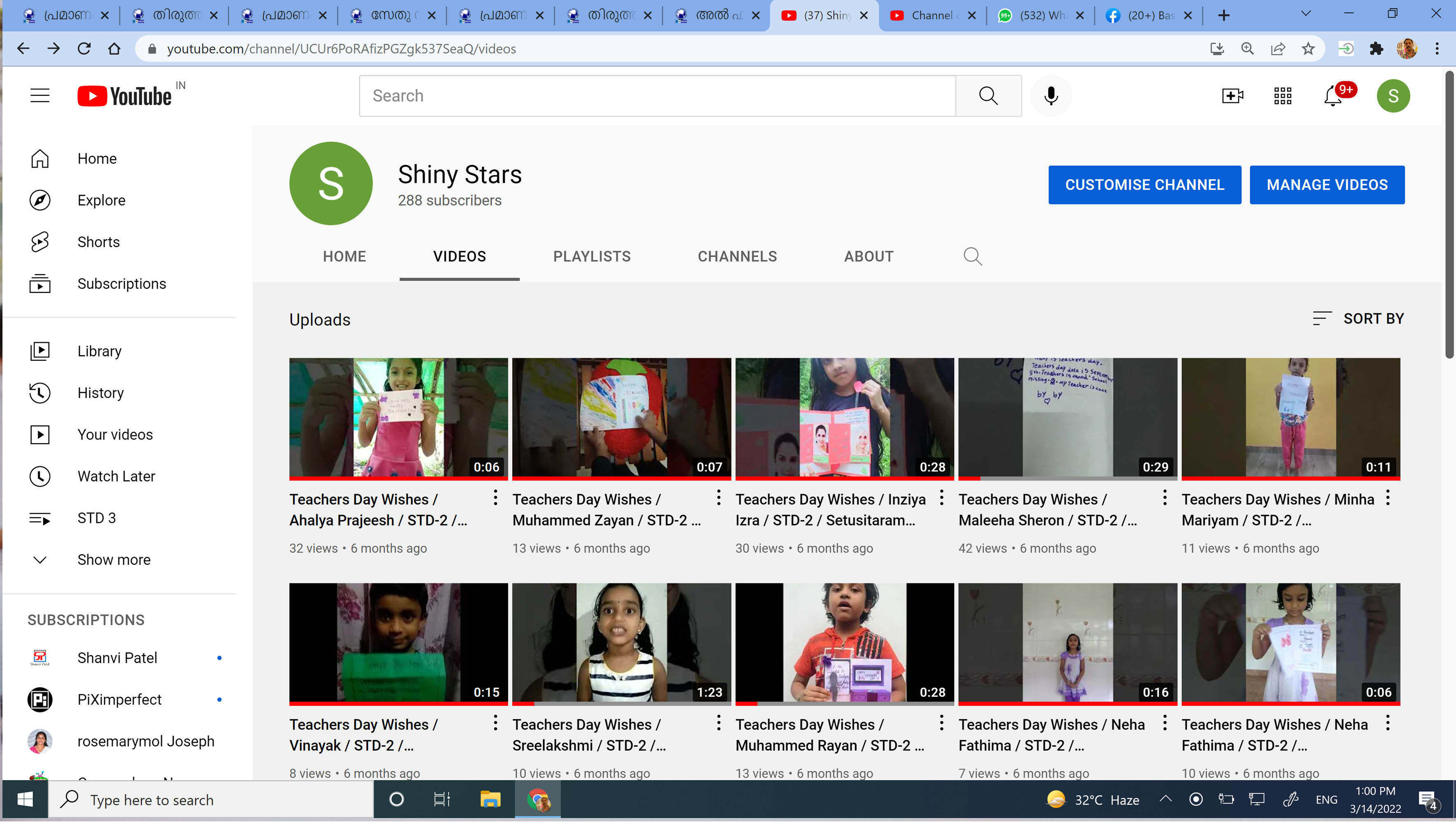Viewport: 1456px width, 823px height.
Task: Click the Create video camera icon
Action: coord(1232,95)
